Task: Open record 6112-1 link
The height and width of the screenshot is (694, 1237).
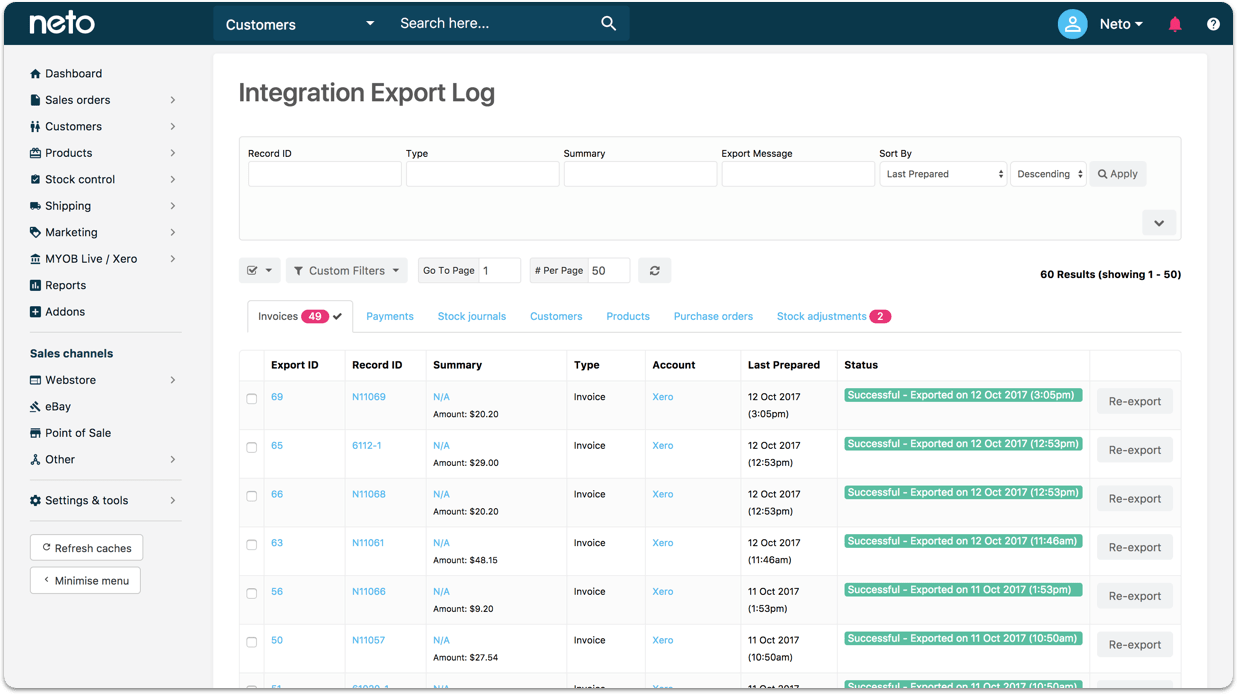Action: (x=367, y=446)
